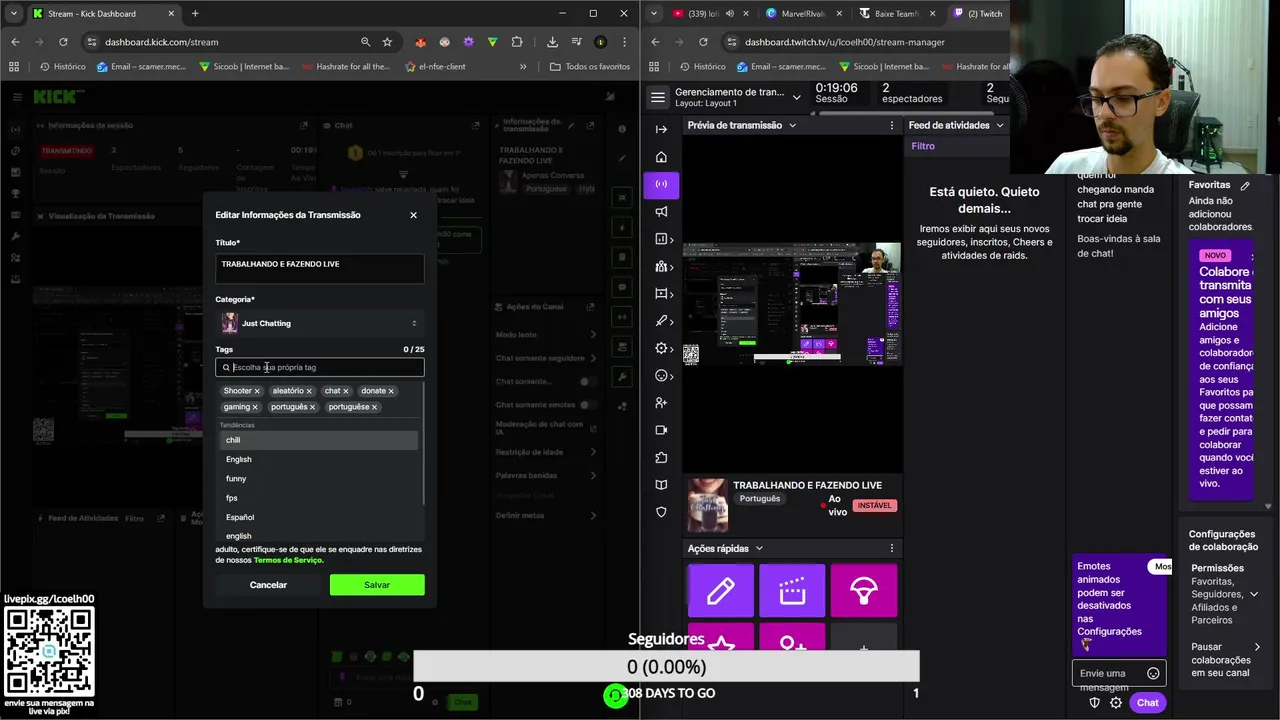
Task: Click the Twitch stream preview thumbnail
Action: coord(792,304)
